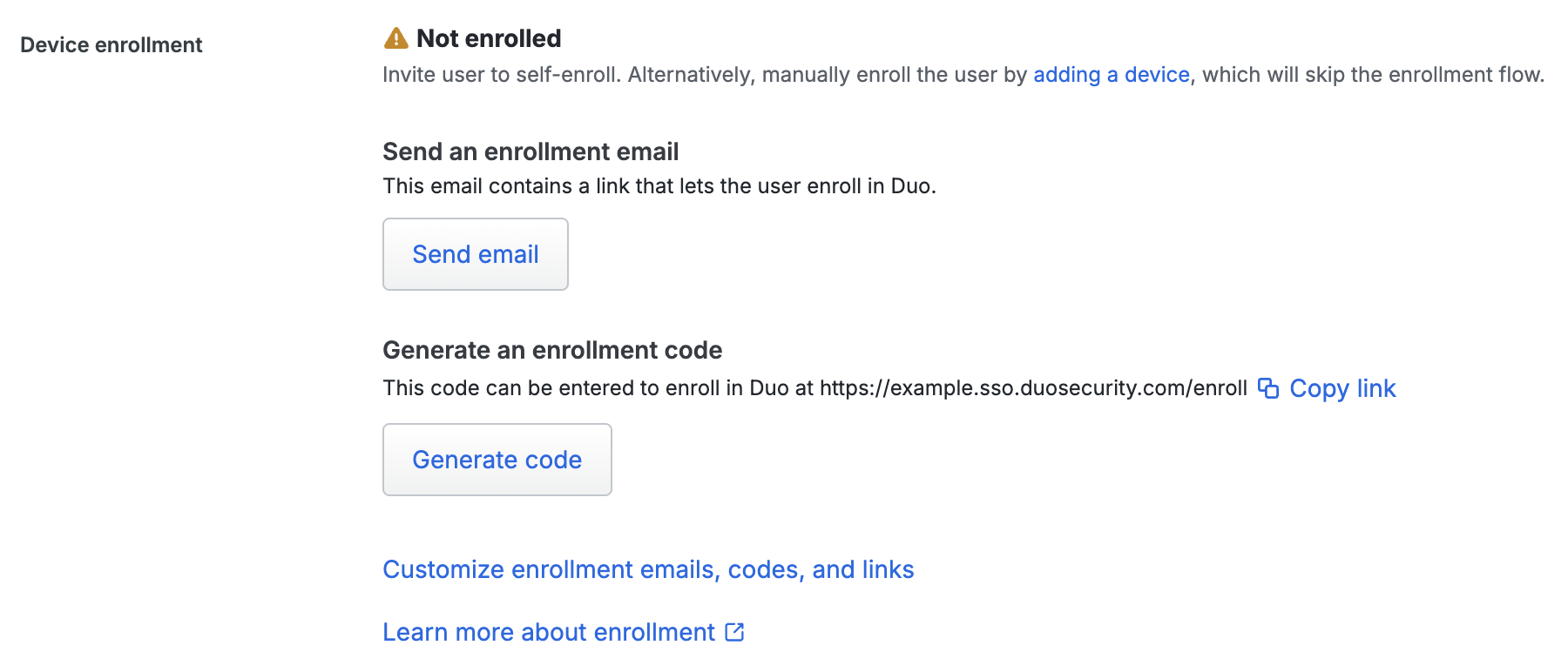Click the enrollment URL example.sso.duosecurity.com/enroll
1568x672 pixels.
(1033, 388)
